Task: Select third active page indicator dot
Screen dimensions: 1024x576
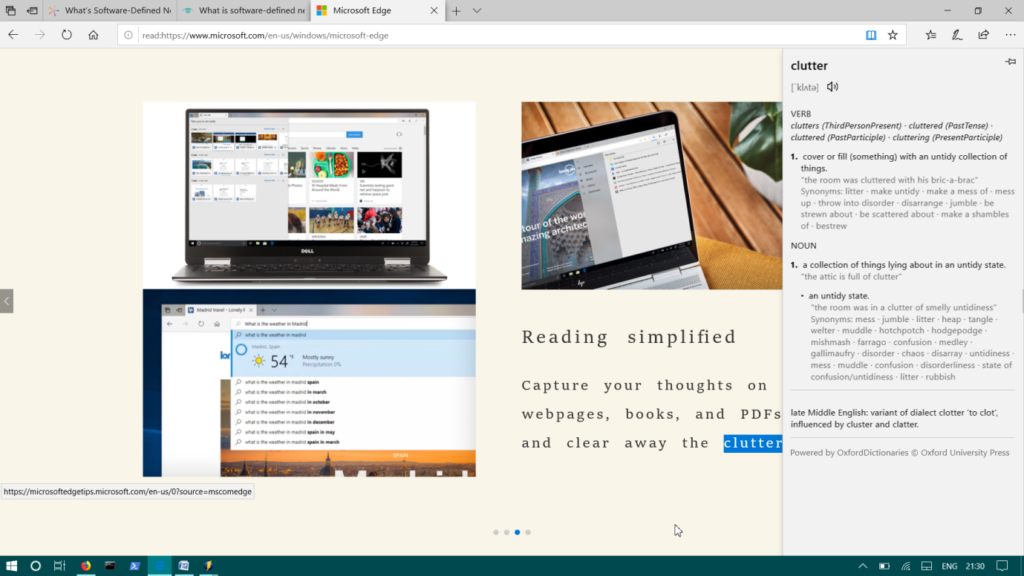Action: point(517,532)
